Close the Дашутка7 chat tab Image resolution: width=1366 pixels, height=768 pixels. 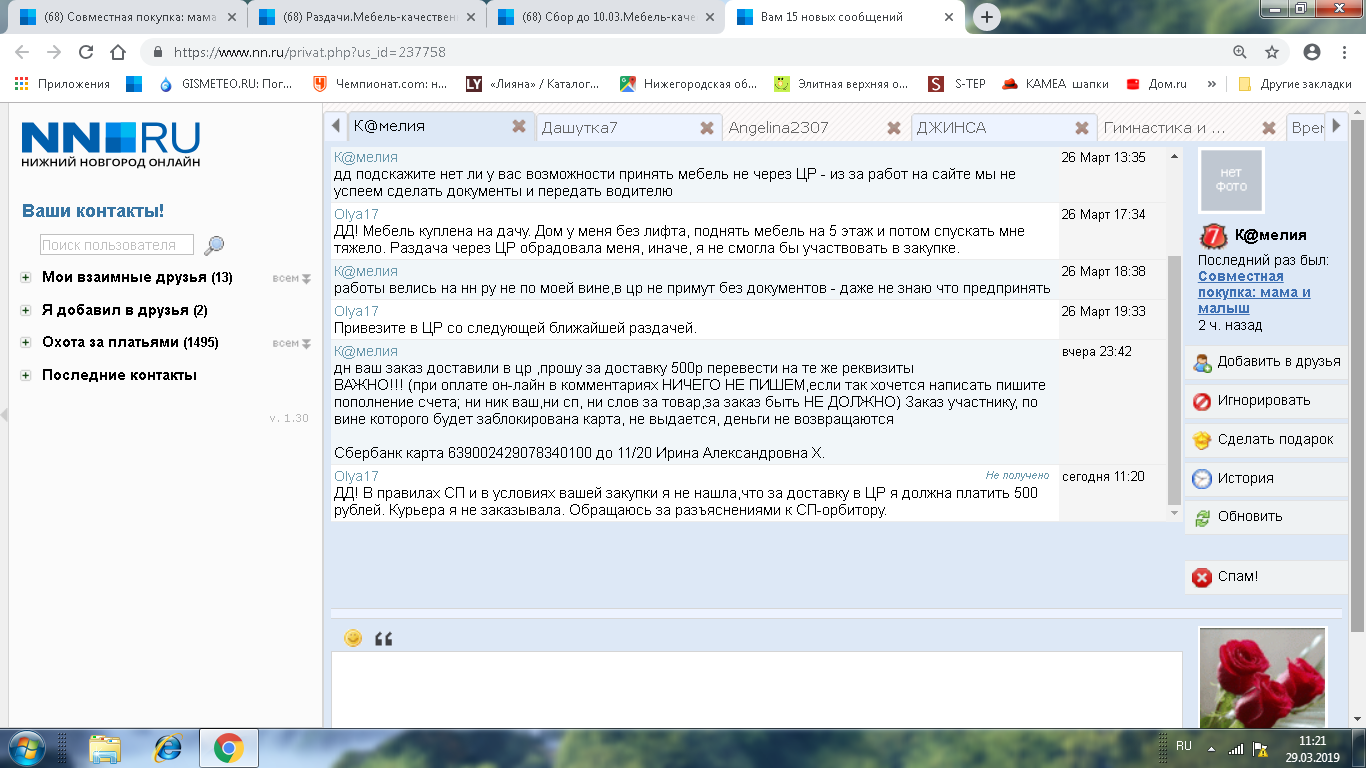(707, 128)
